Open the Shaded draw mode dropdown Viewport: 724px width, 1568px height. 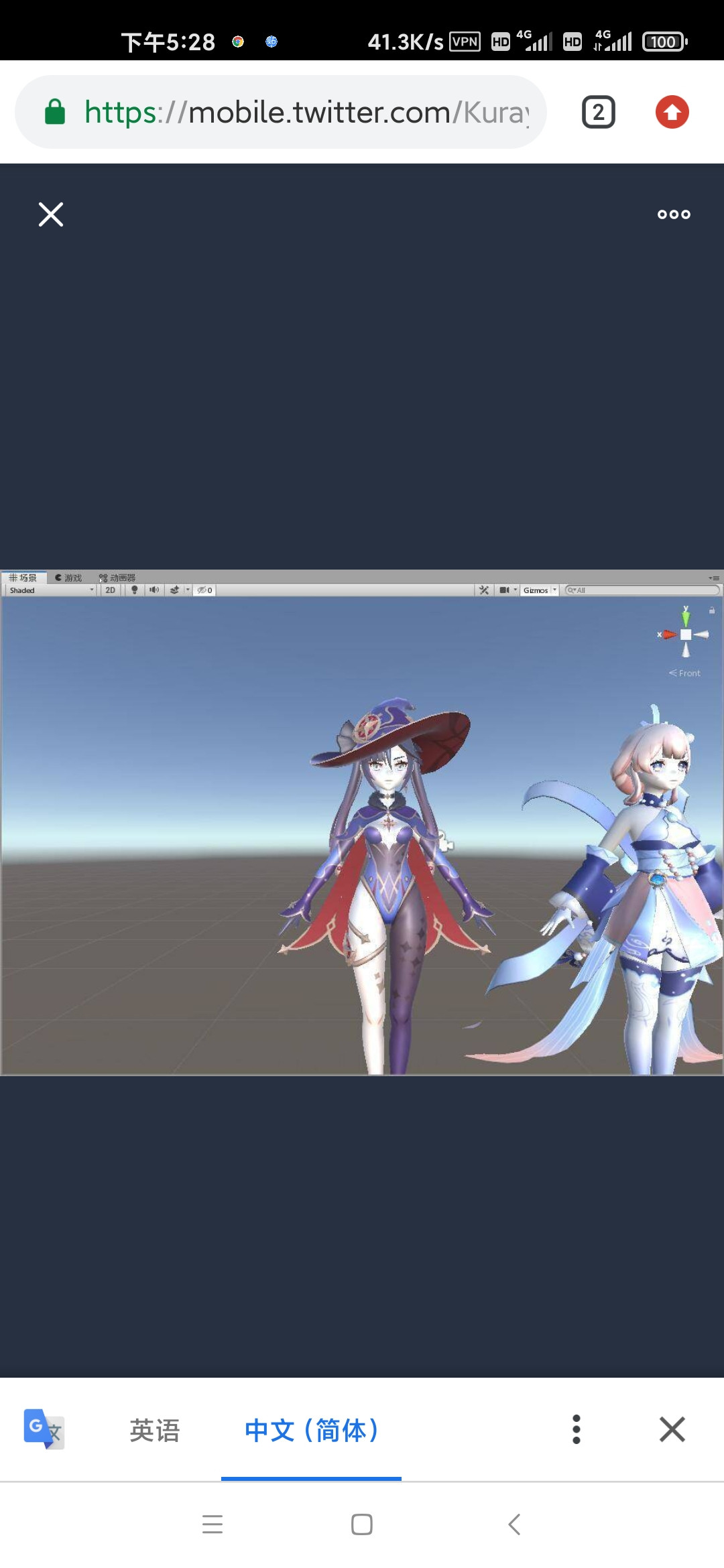point(50,590)
